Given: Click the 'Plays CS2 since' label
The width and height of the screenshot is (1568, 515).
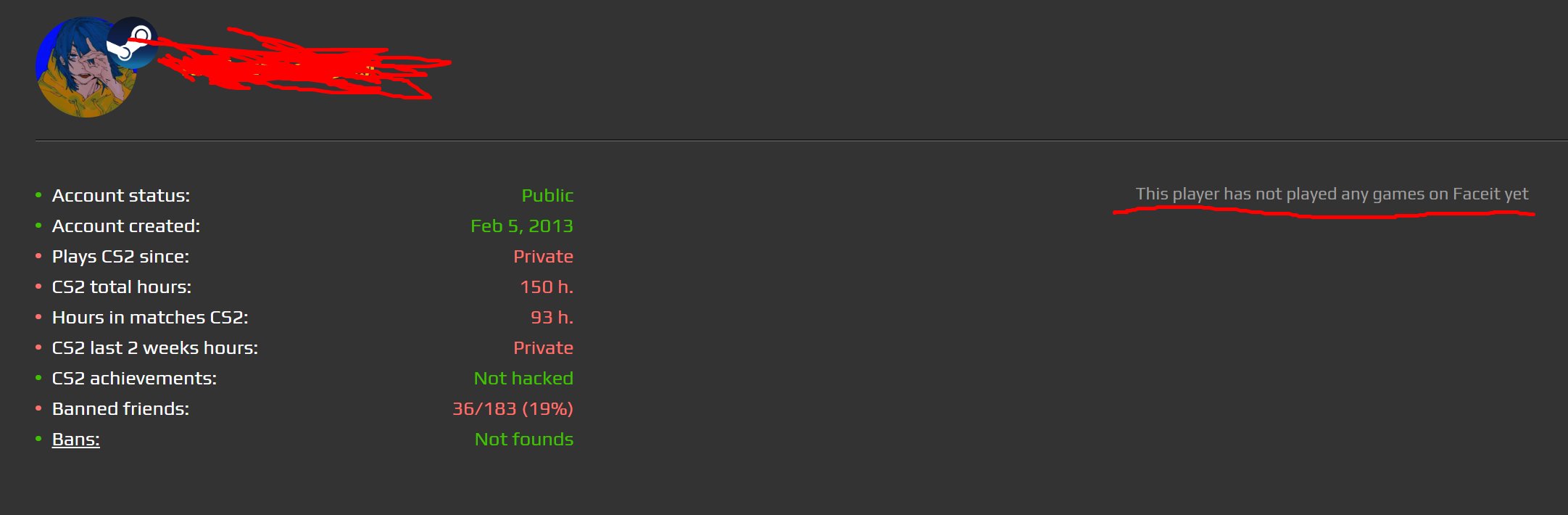Looking at the screenshot, I should (x=121, y=257).
